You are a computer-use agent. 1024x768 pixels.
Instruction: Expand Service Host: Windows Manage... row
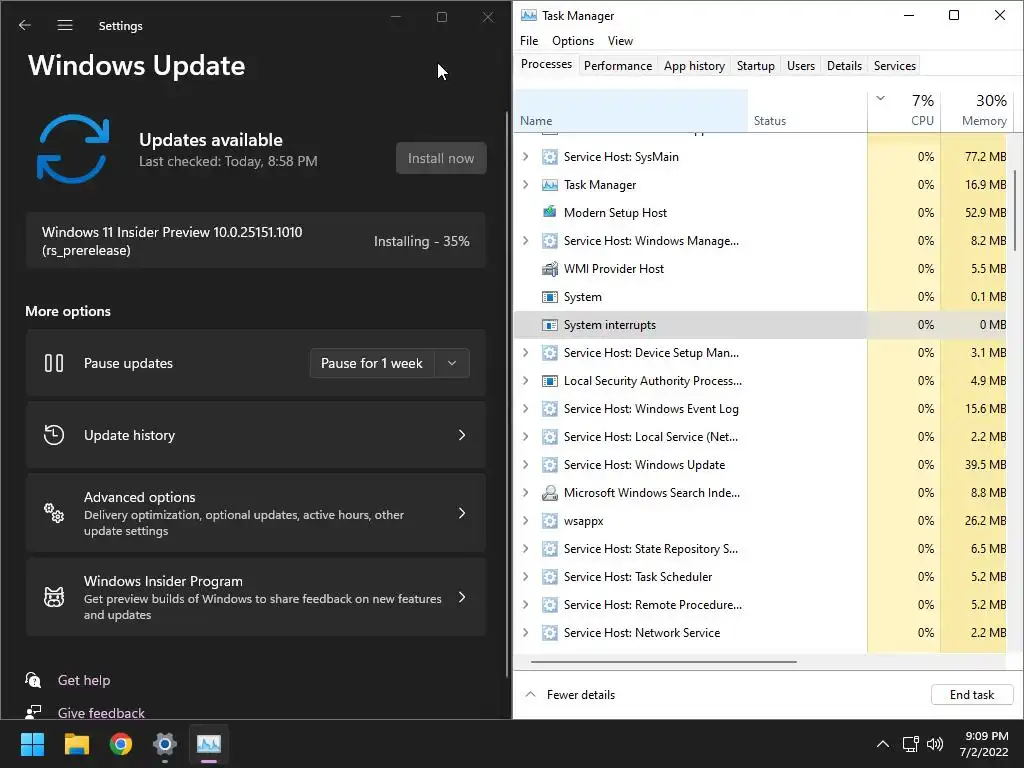[526, 241]
